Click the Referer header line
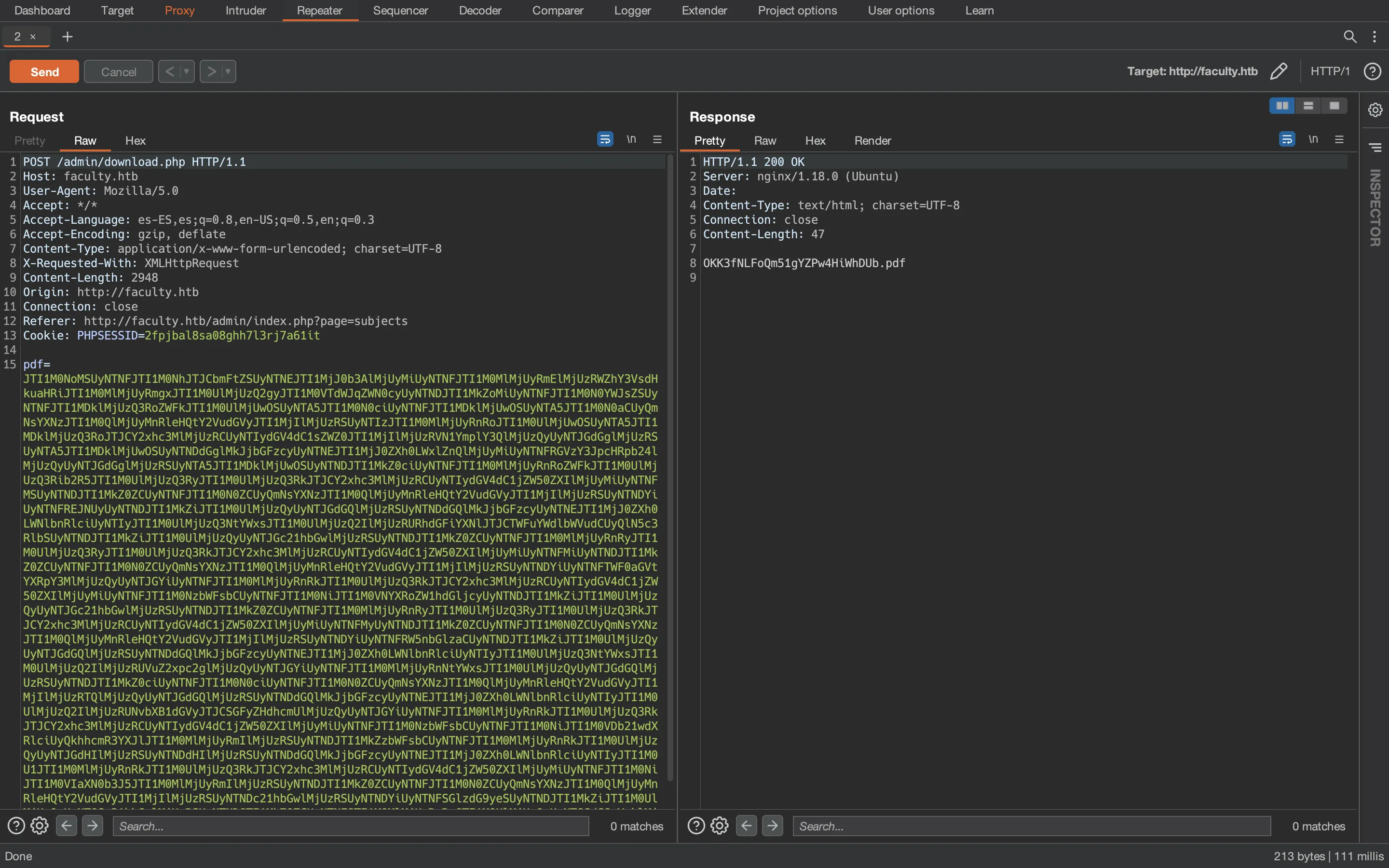 pyautogui.click(x=215, y=321)
